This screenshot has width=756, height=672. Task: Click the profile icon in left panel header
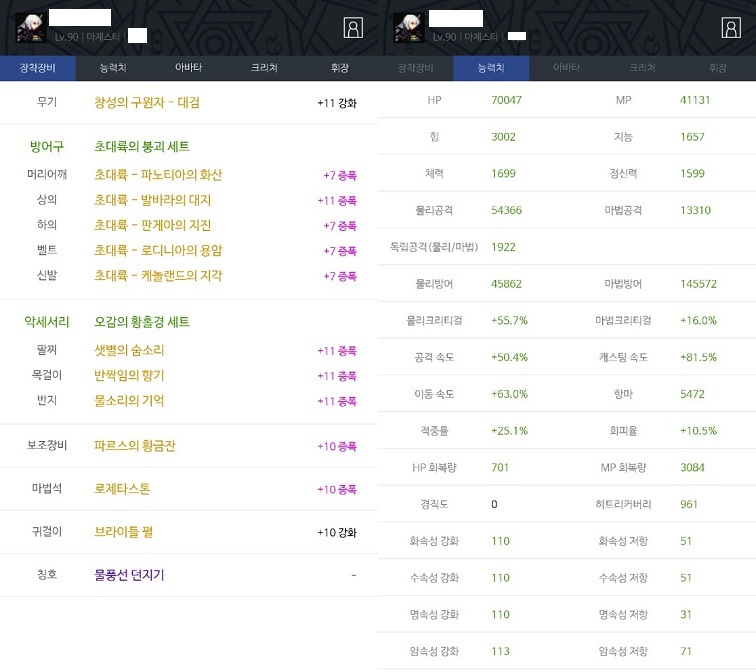353,28
